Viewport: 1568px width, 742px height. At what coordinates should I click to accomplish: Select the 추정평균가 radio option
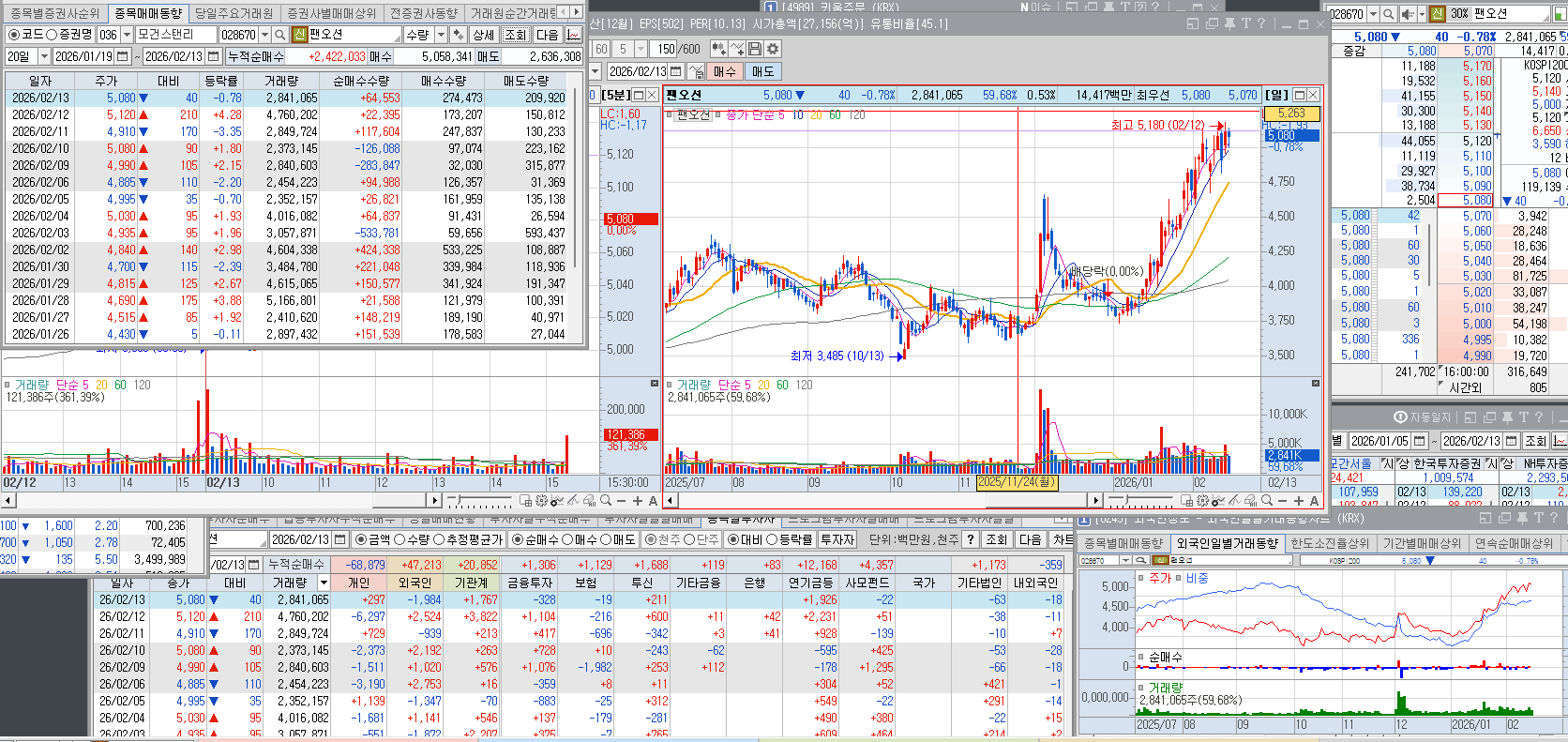pos(438,539)
